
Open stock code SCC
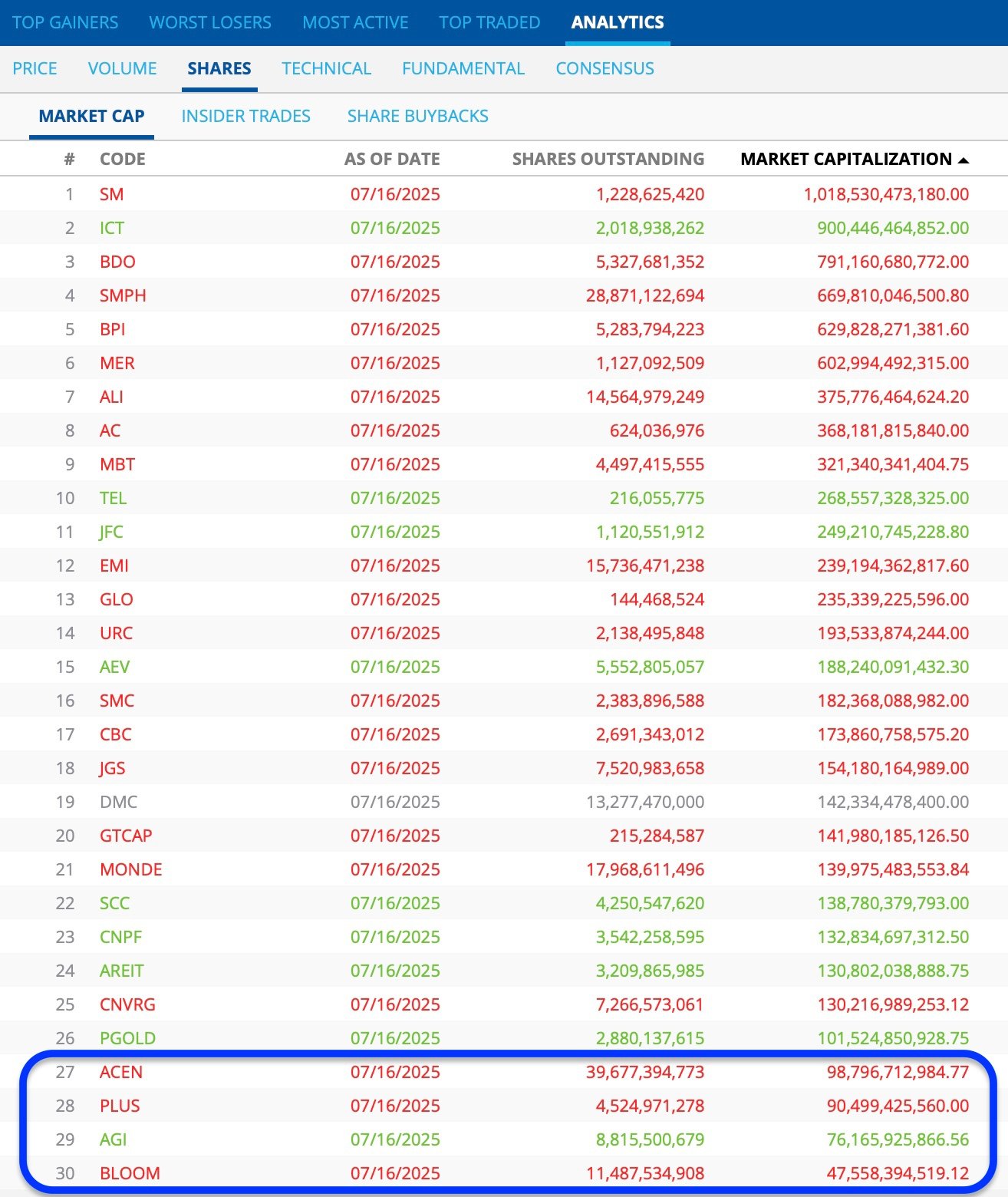click(114, 903)
